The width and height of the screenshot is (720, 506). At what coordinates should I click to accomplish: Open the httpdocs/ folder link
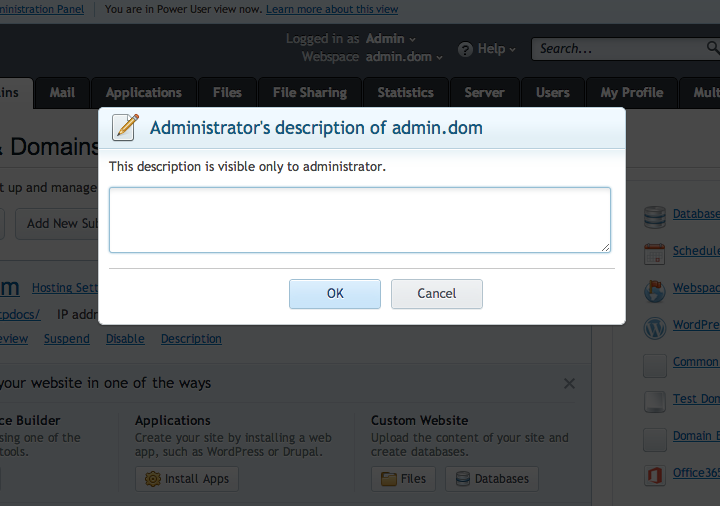coord(20,315)
